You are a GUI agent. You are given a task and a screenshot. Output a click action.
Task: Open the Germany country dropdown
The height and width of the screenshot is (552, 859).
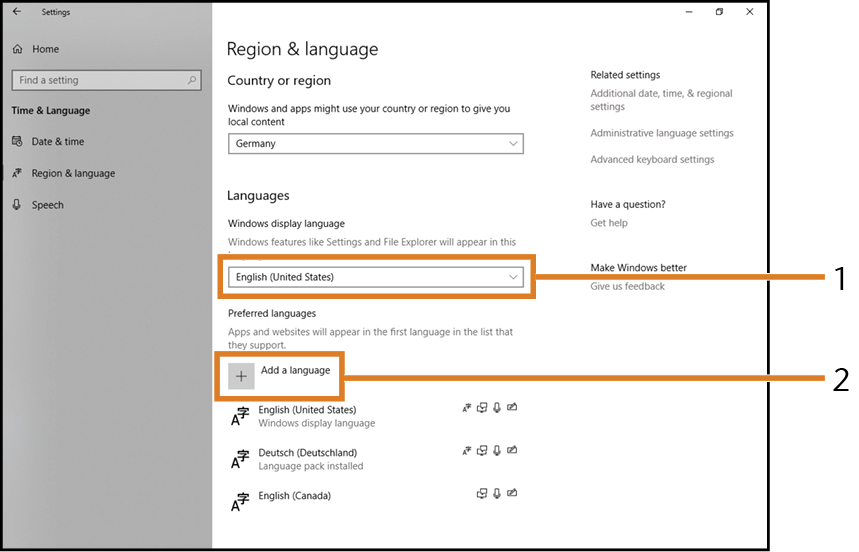(x=376, y=143)
